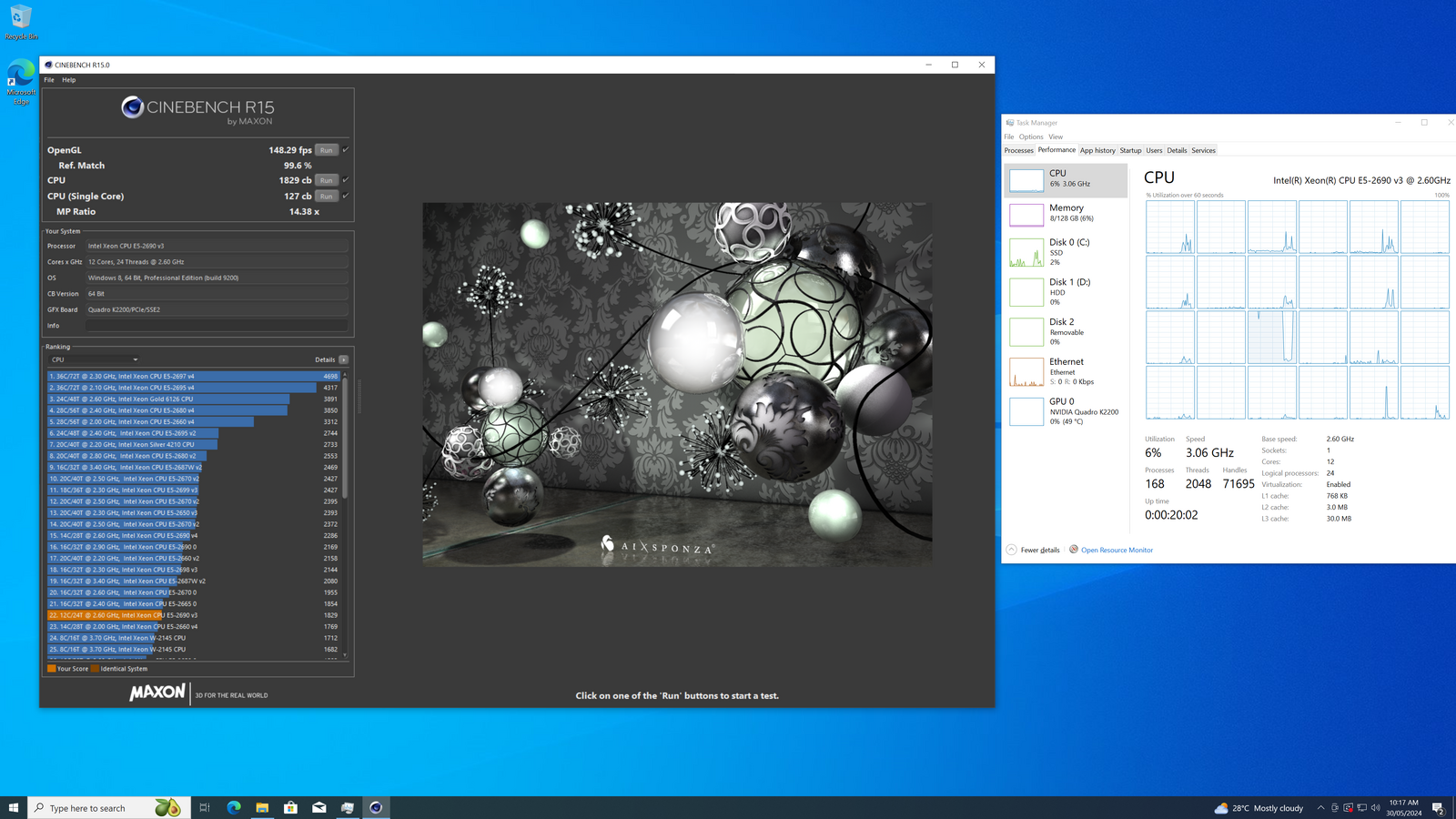Click the Info input field
This screenshot has height=819, width=1456.
tap(217, 326)
